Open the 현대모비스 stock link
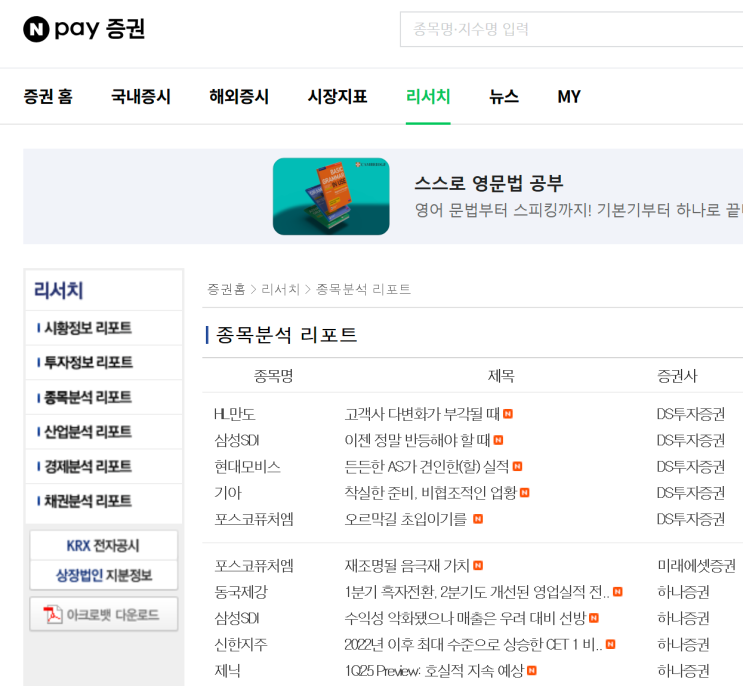This screenshot has height=686, width=743. (x=247, y=467)
